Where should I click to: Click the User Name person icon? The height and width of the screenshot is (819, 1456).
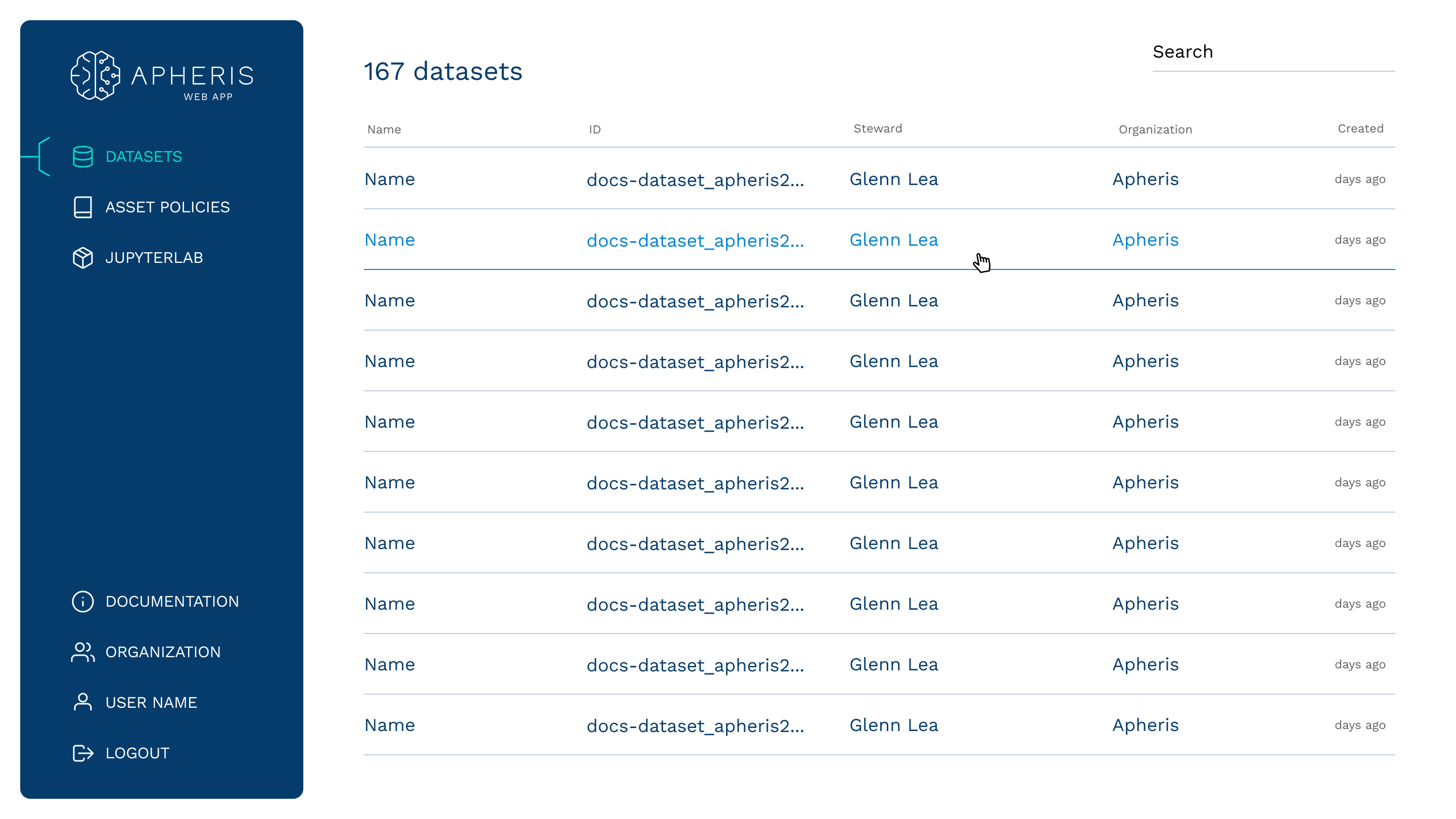tap(82, 703)
